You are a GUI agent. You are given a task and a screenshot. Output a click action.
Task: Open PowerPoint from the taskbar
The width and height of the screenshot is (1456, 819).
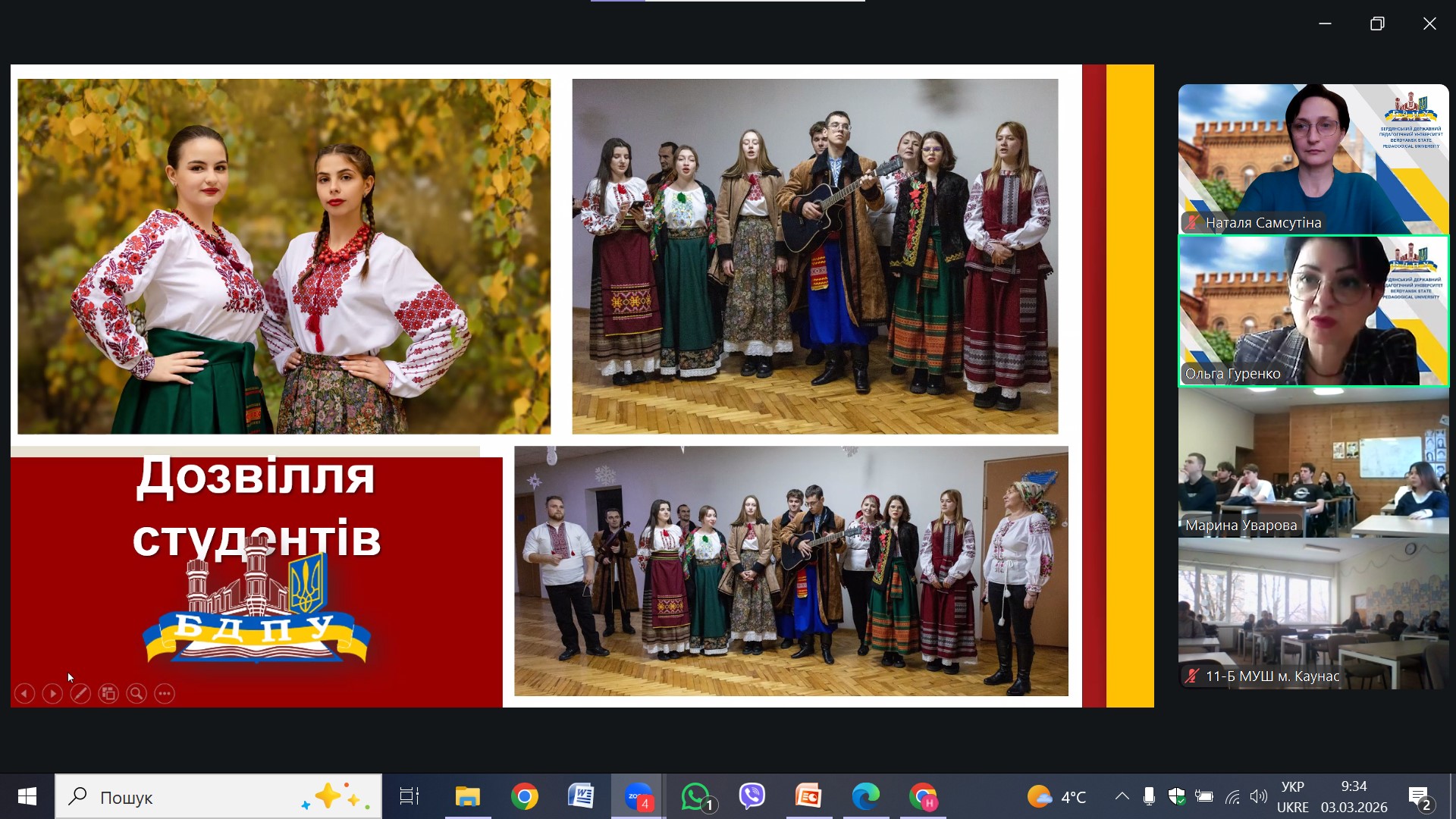pos(808,797)
